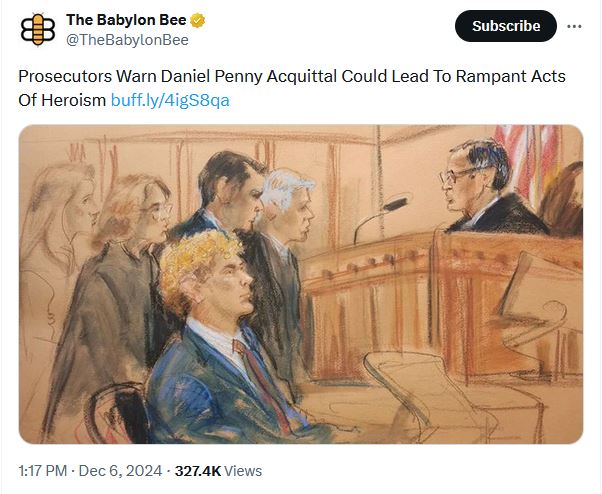
Task: Click the 1:17 PM timestamp
Action: (x=44, y=470)
